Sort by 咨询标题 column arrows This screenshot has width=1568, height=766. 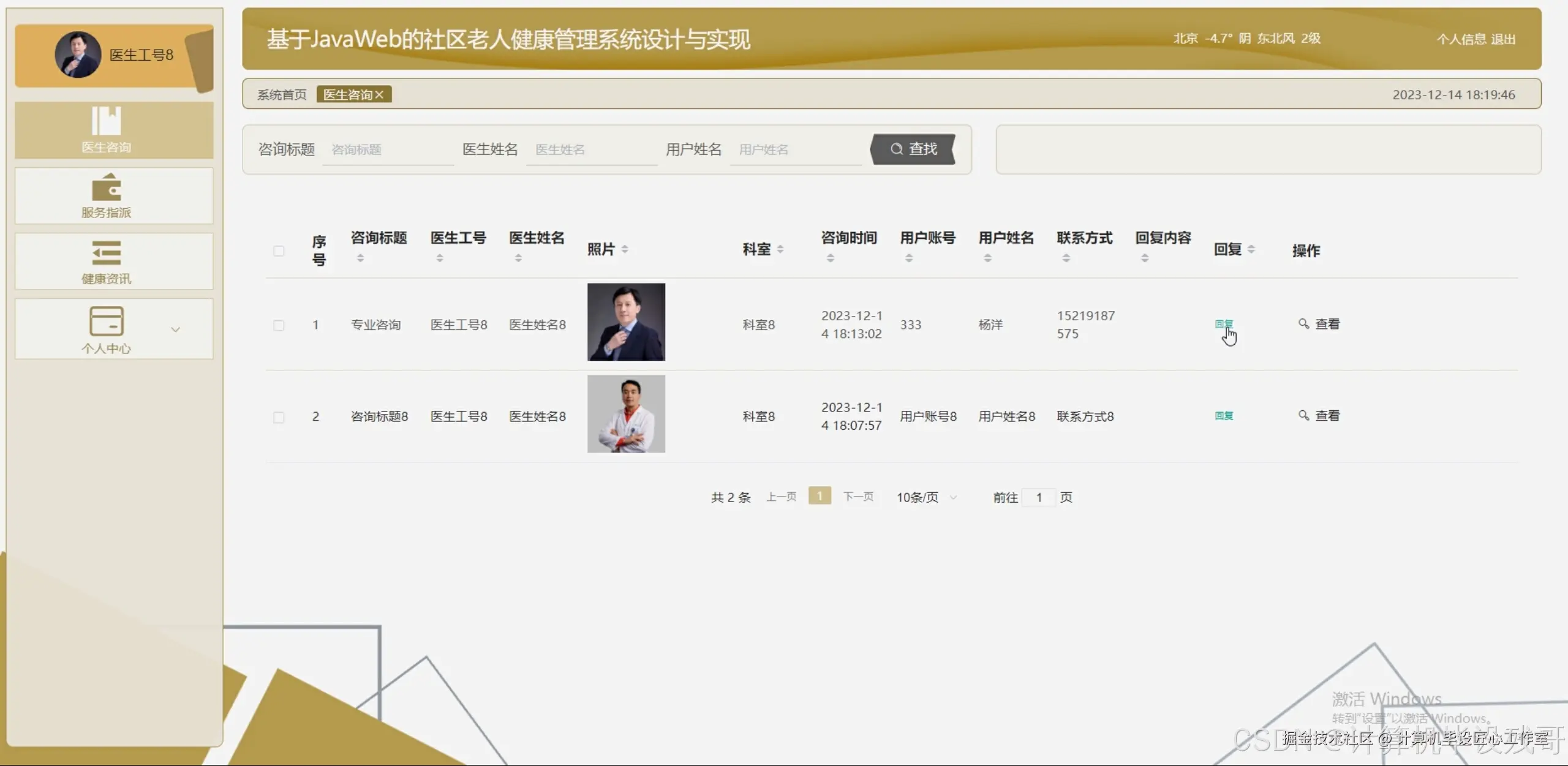pos(360,258)
